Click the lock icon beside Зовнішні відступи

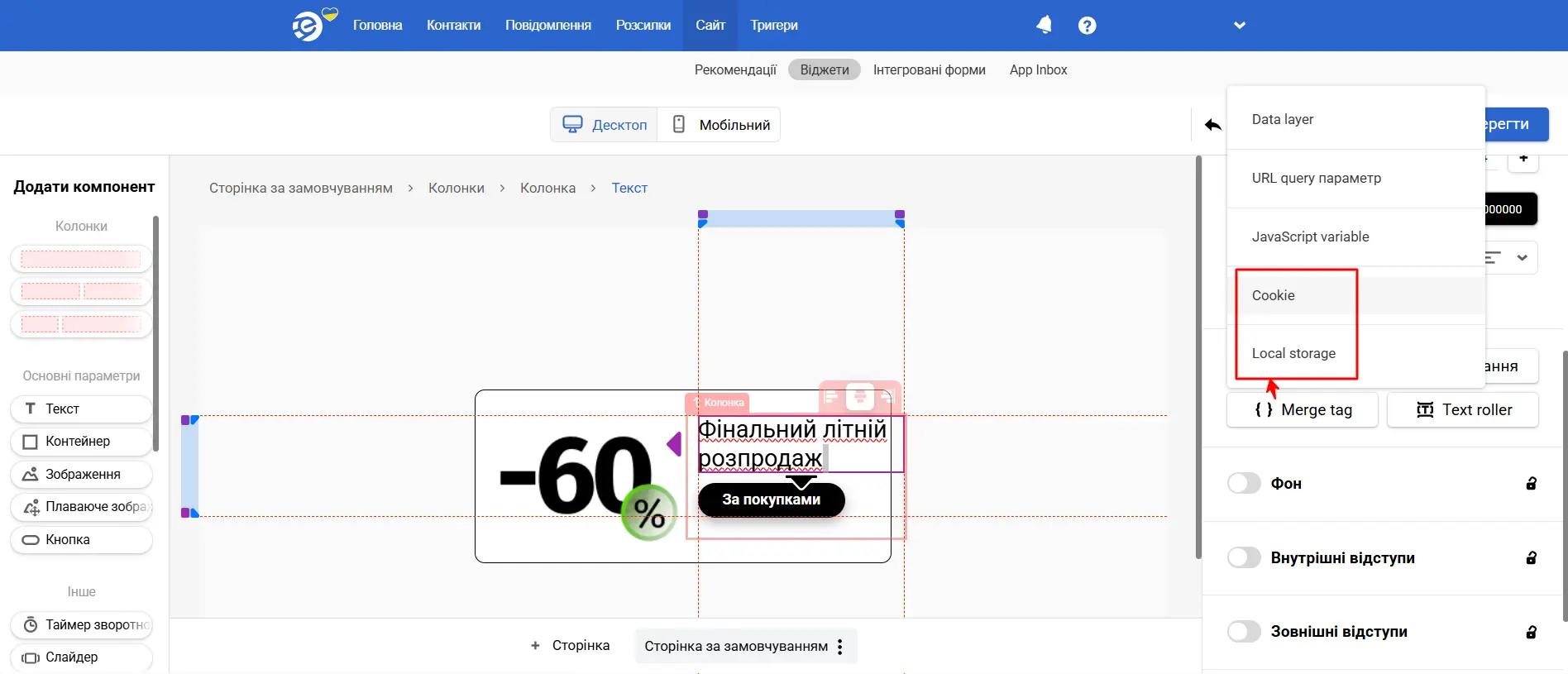click(x=1531, y=632)
